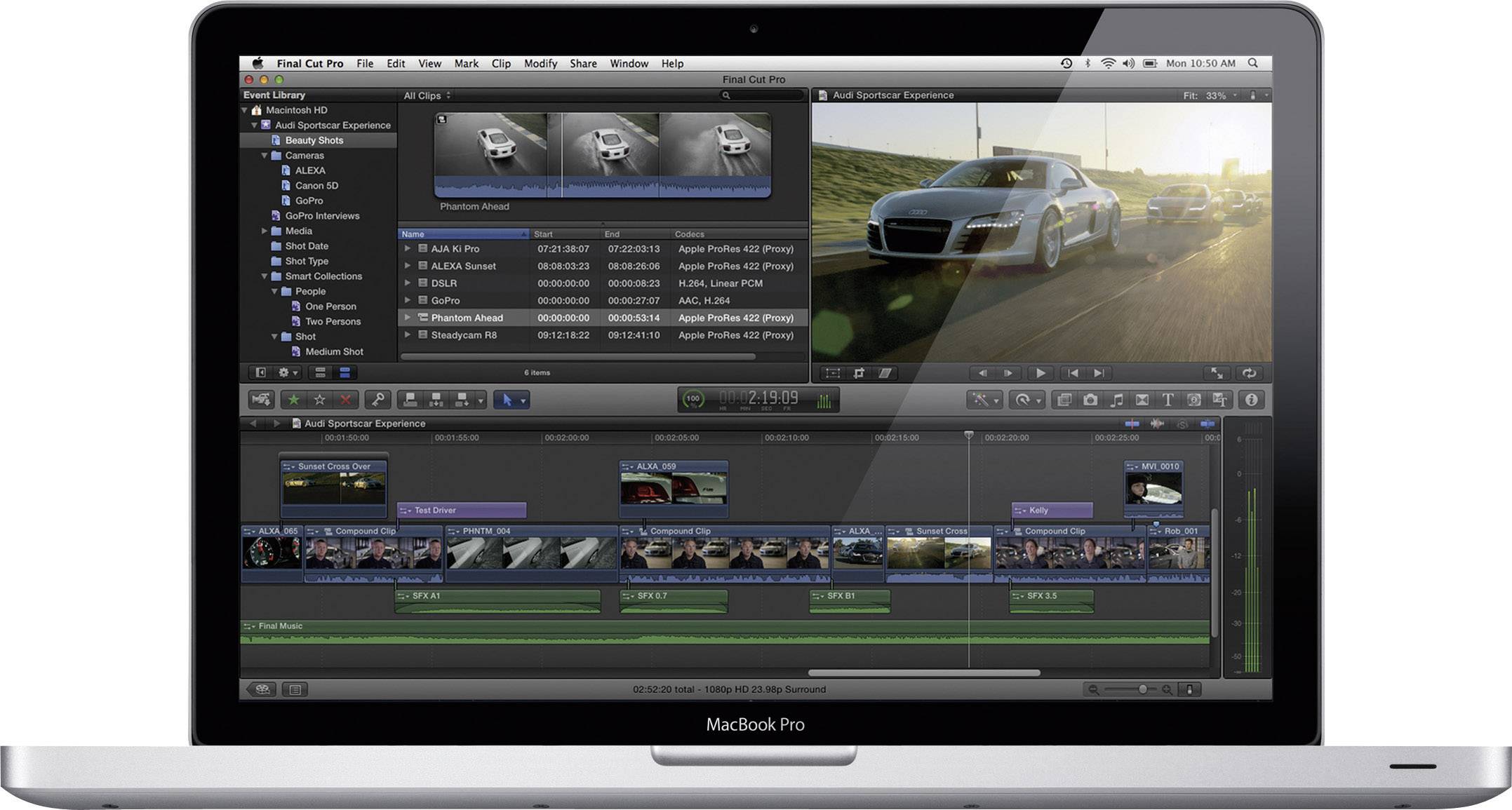Unrate the clip with the outline star
This screenshot has height=810, width=1512.
[x=320, y=400]
